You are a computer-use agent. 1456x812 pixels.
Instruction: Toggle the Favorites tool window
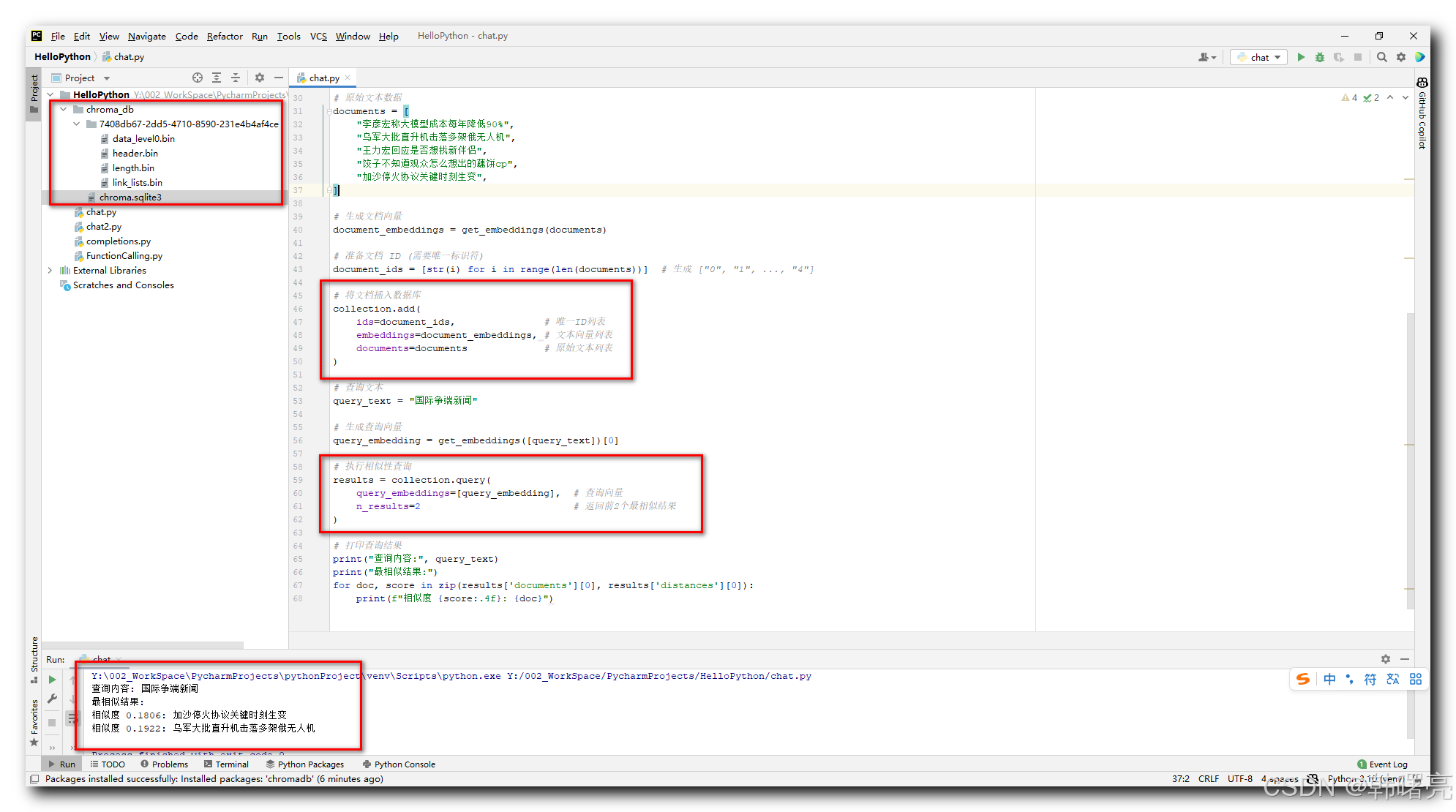(x=34, y=722)
